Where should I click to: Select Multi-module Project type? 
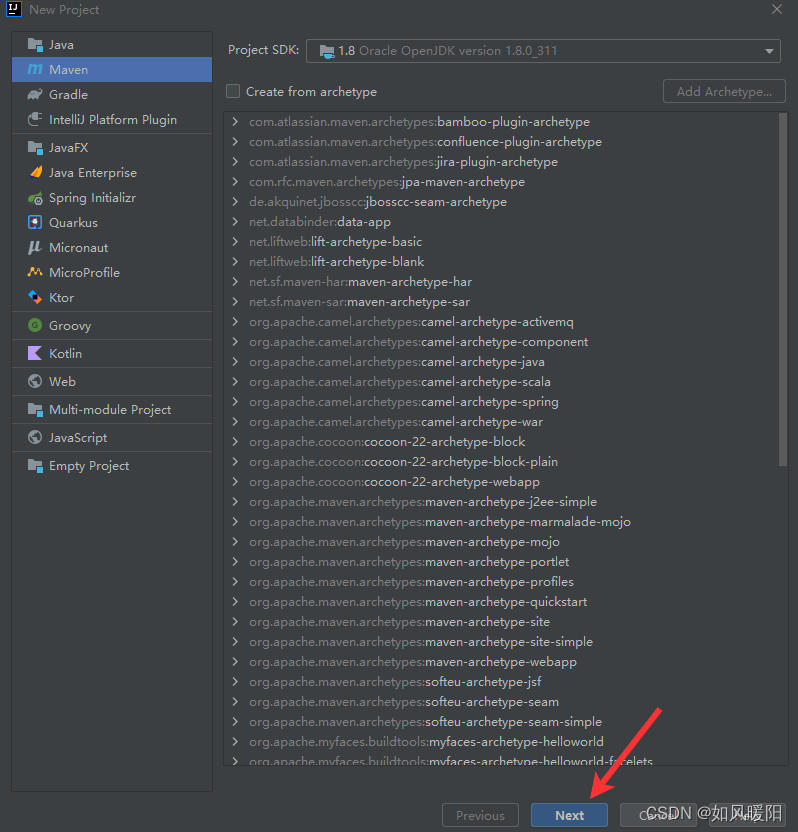coord(112,410)
